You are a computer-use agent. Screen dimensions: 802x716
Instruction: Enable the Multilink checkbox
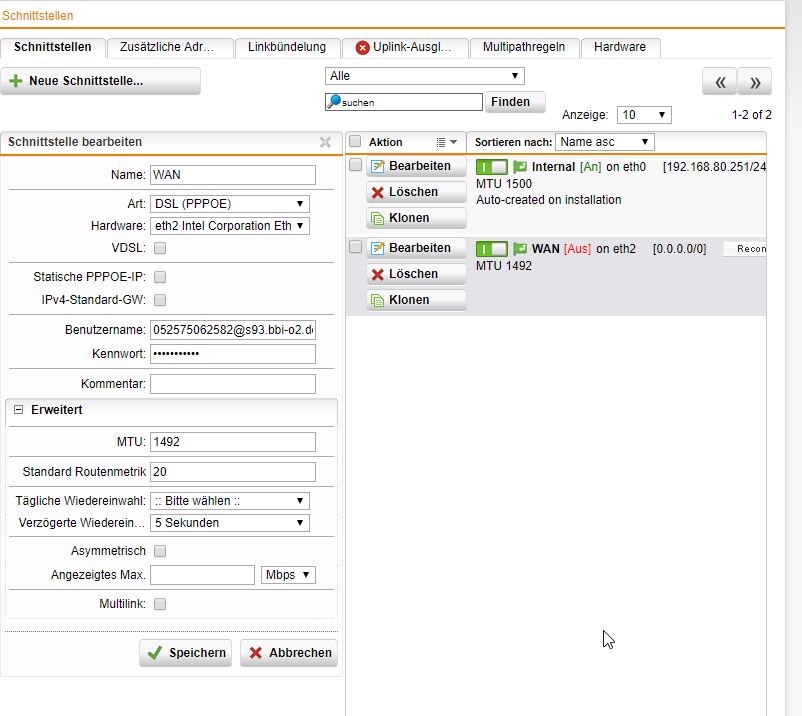pyautogui.click(x=160, y=604)
